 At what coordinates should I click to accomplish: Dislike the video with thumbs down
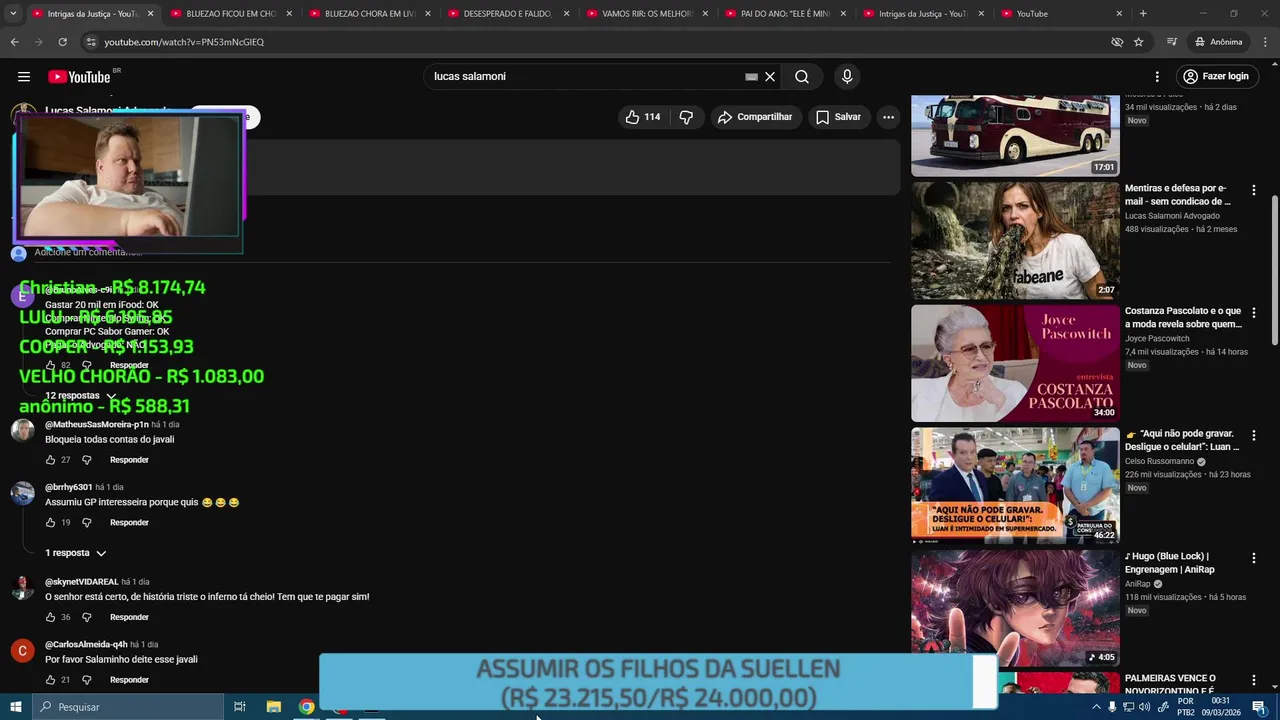[x=686, y=117]
